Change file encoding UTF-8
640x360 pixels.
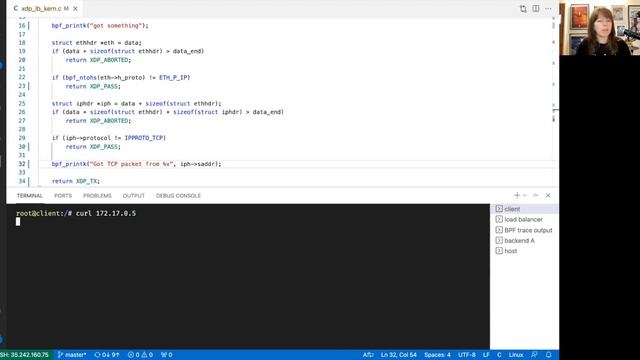coord(467,355)
